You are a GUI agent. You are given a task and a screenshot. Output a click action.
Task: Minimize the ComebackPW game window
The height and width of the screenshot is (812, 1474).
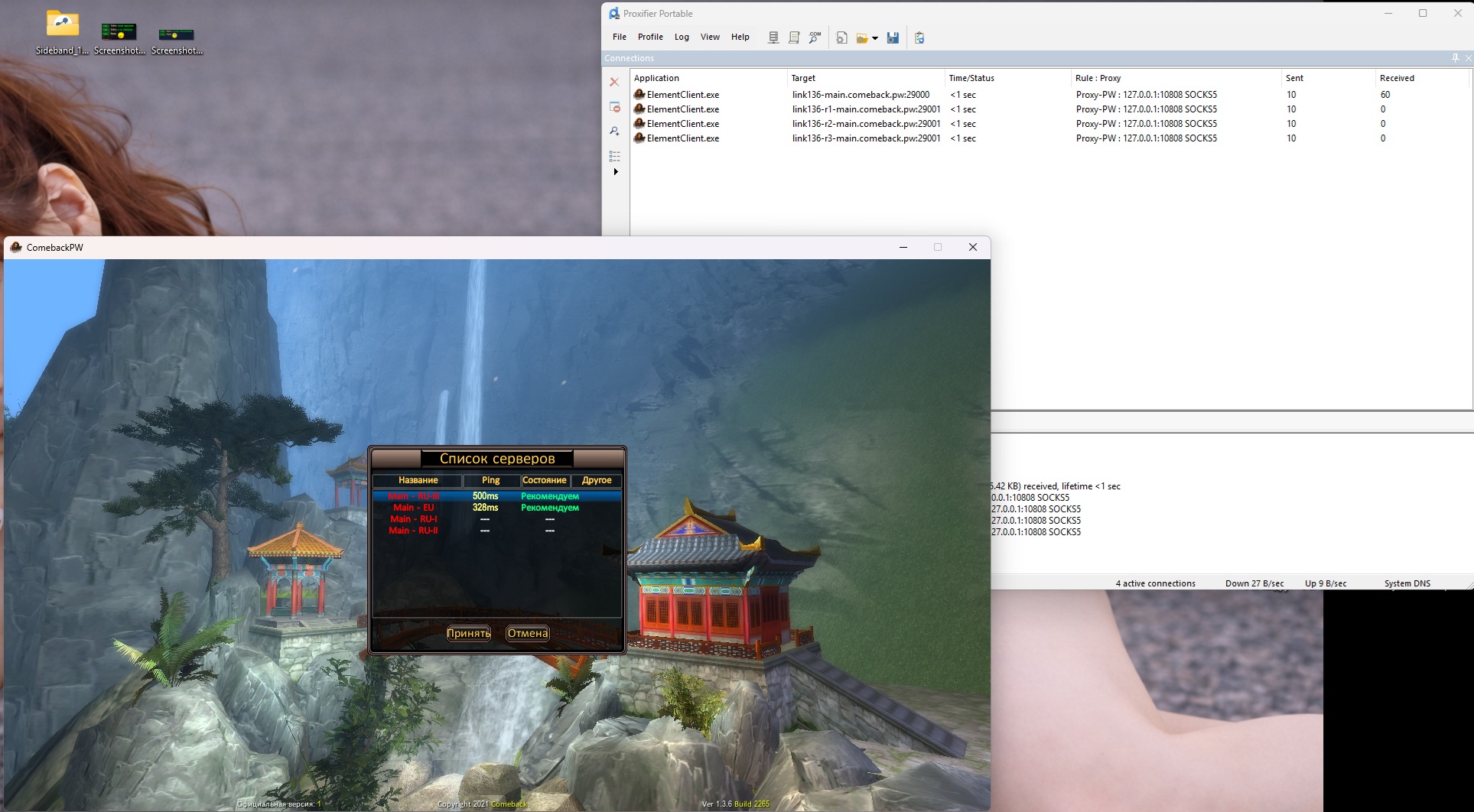(x=903, y=247)
